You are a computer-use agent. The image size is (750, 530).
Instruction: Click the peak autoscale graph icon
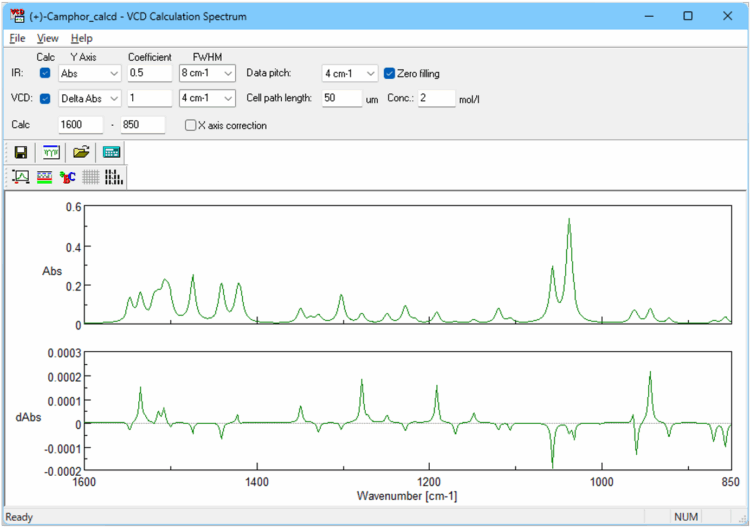(x=20, y=177)
